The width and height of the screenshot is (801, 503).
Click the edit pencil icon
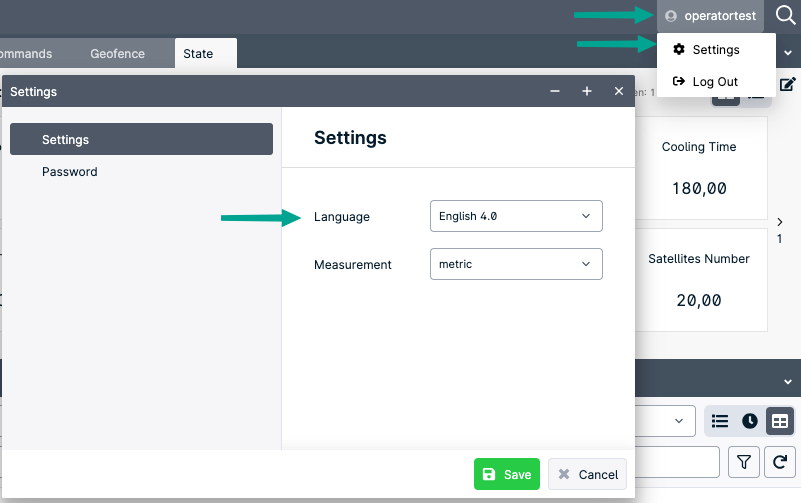787,84
